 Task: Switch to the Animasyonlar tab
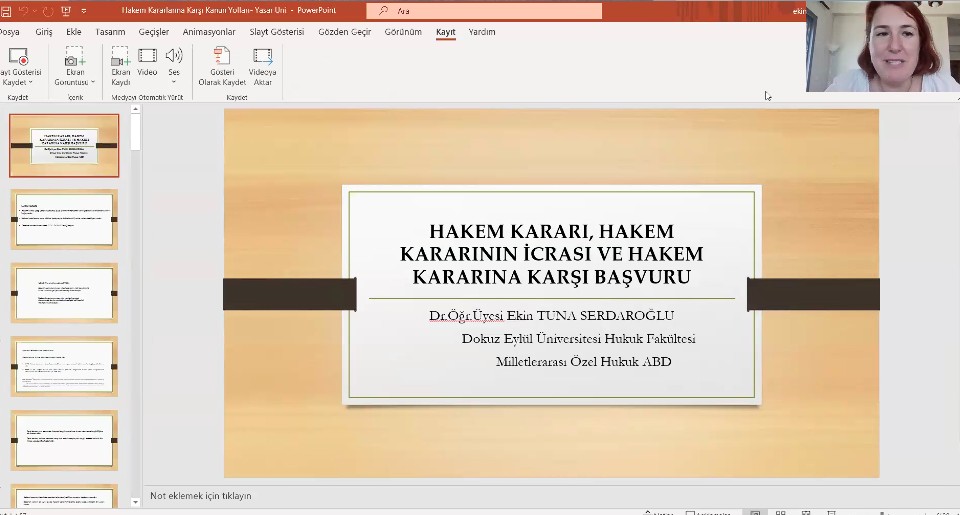(209, 32)
